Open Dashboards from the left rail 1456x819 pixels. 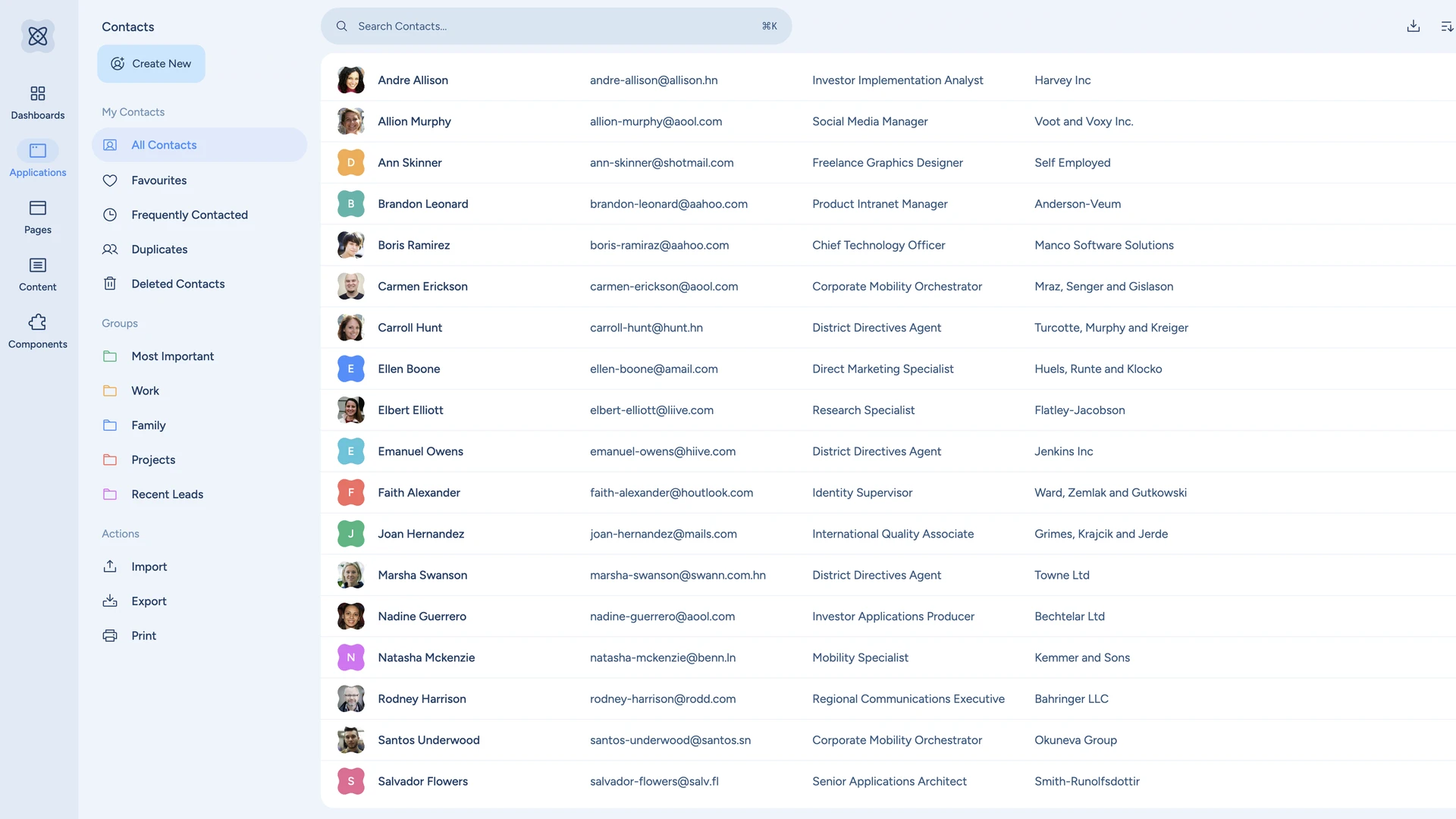coord(38,102)
